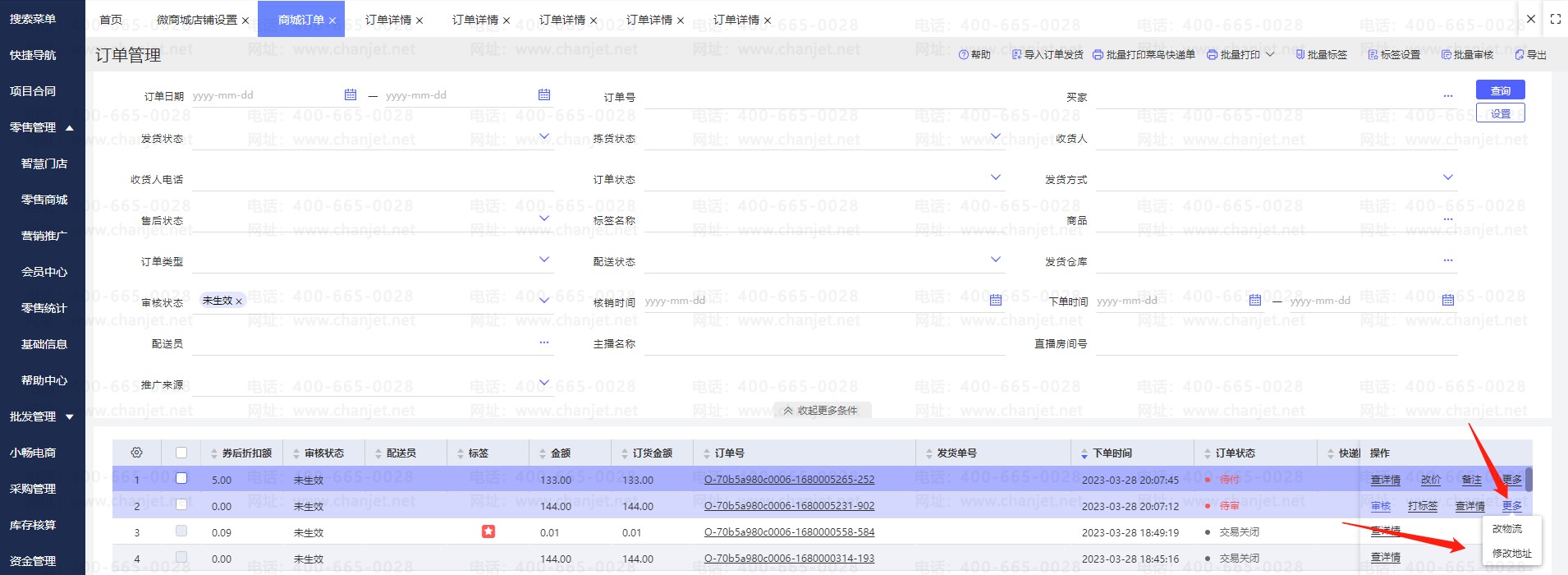
Task: Collapse the retail management (零售管理) sidebar section
Action: 70,127
